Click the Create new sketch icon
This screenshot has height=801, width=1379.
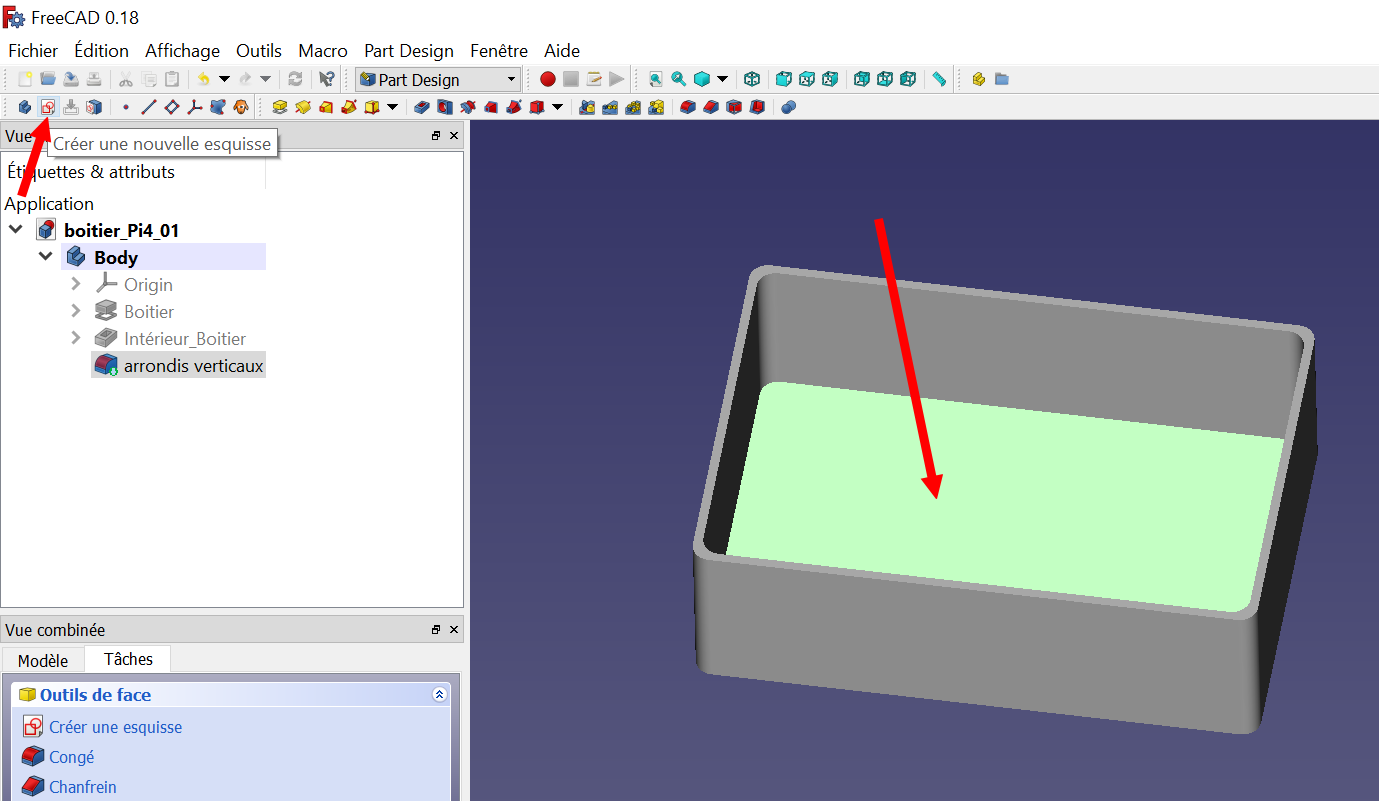47,107
